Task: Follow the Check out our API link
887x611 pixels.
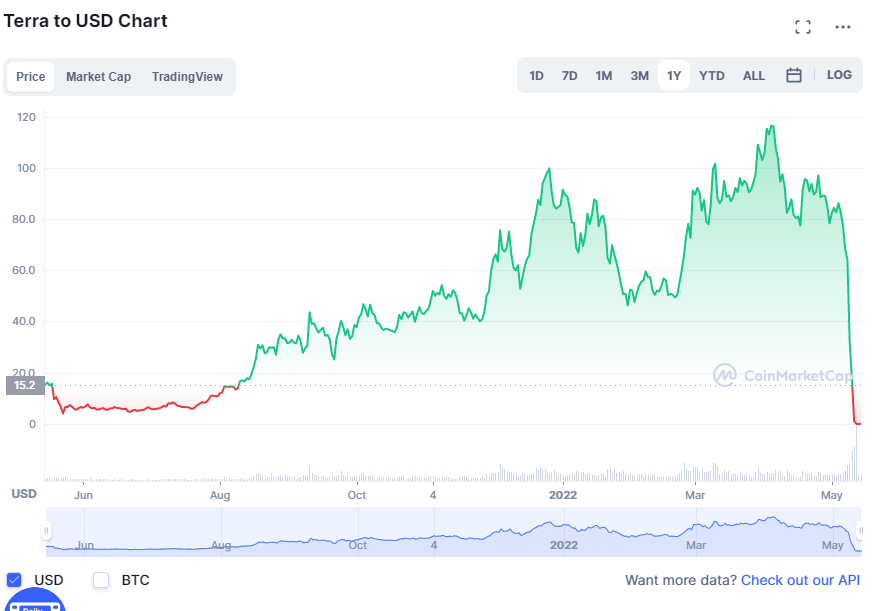Action: [800, 580]
